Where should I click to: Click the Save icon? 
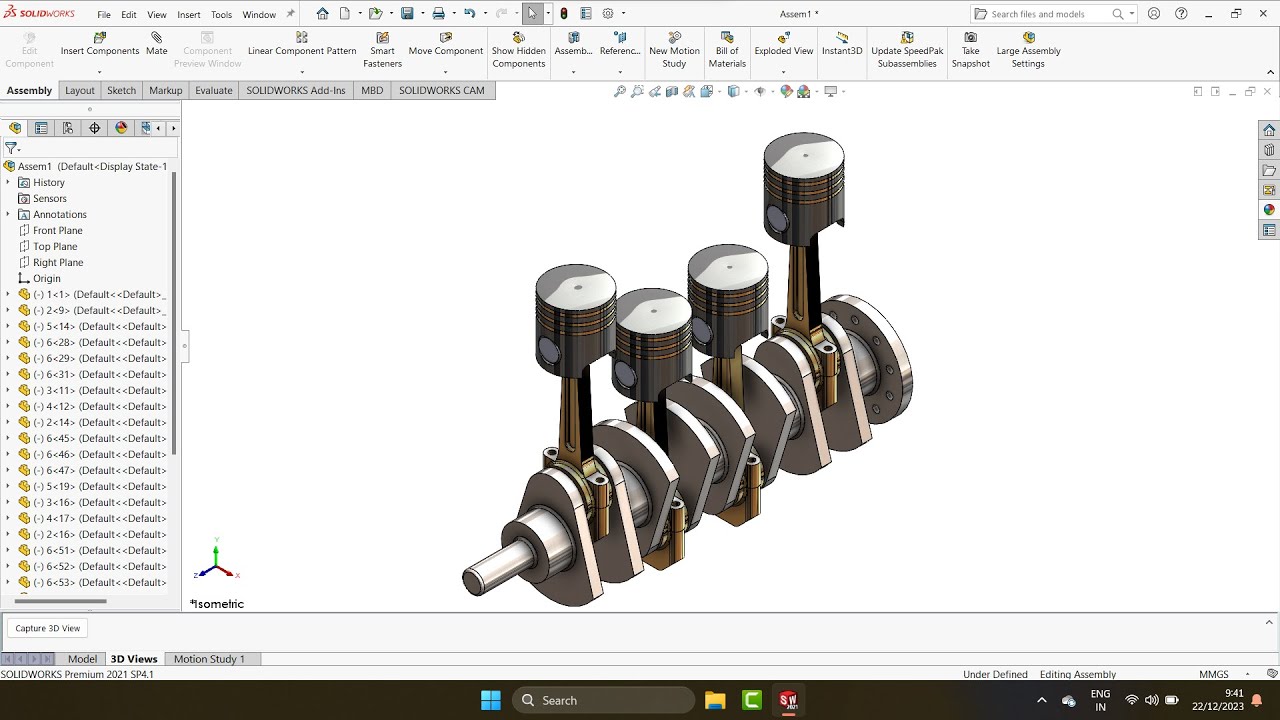407,14
